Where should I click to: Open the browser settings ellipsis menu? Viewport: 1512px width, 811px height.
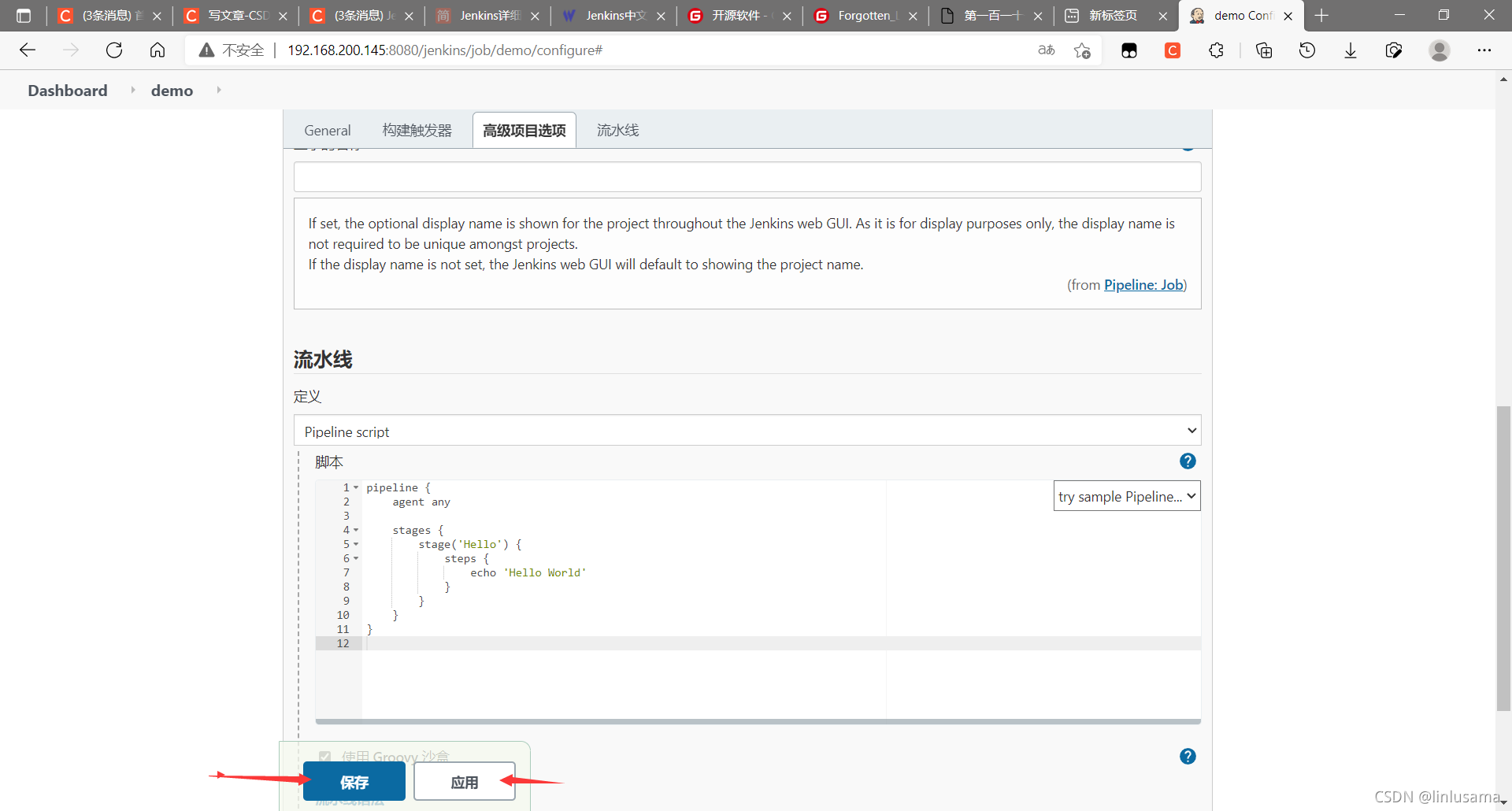[x=1484, y=50]
